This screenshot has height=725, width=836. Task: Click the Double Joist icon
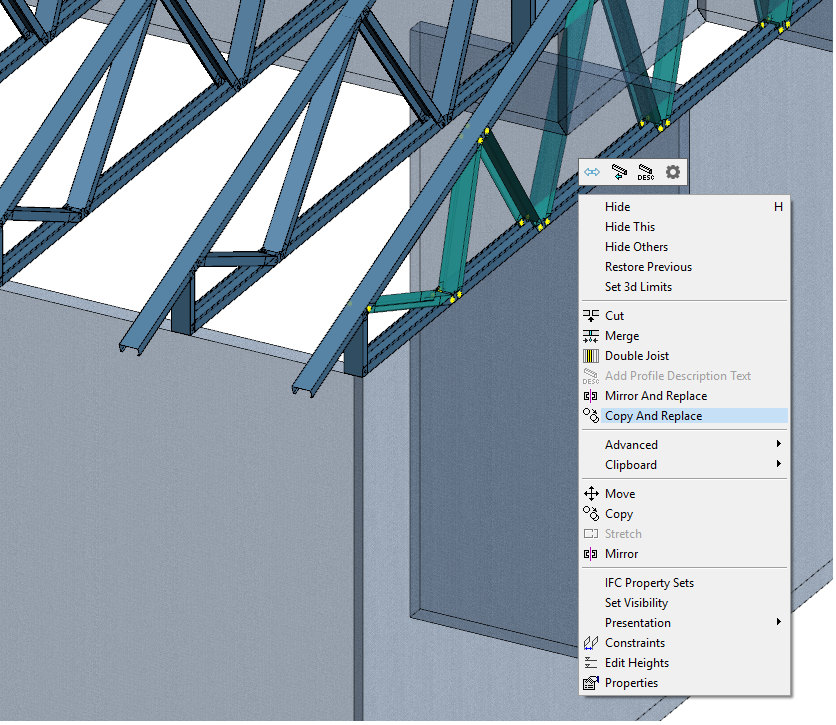590,356
